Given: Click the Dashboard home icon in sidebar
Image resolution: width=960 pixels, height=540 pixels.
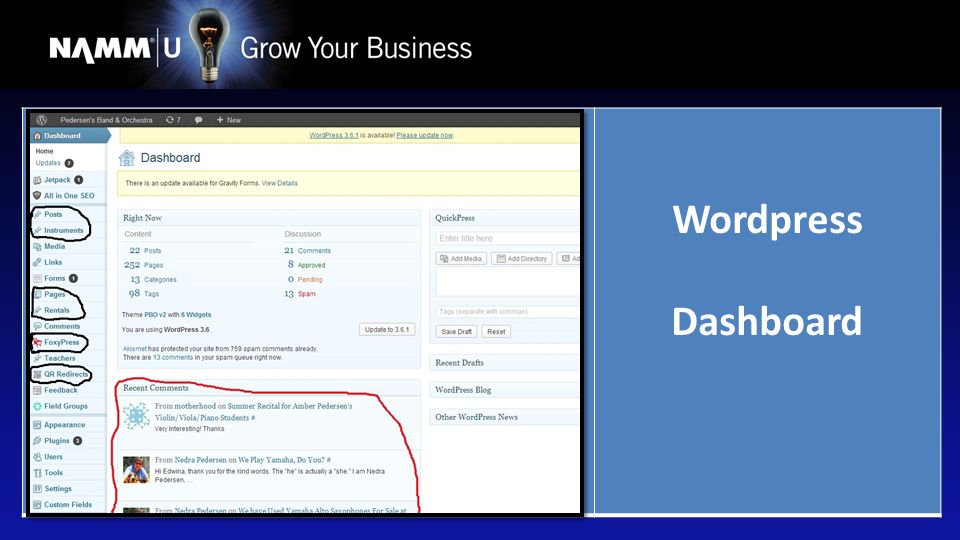Looking at the screenshot, I should pyautogui.click(x=37, y=136).
